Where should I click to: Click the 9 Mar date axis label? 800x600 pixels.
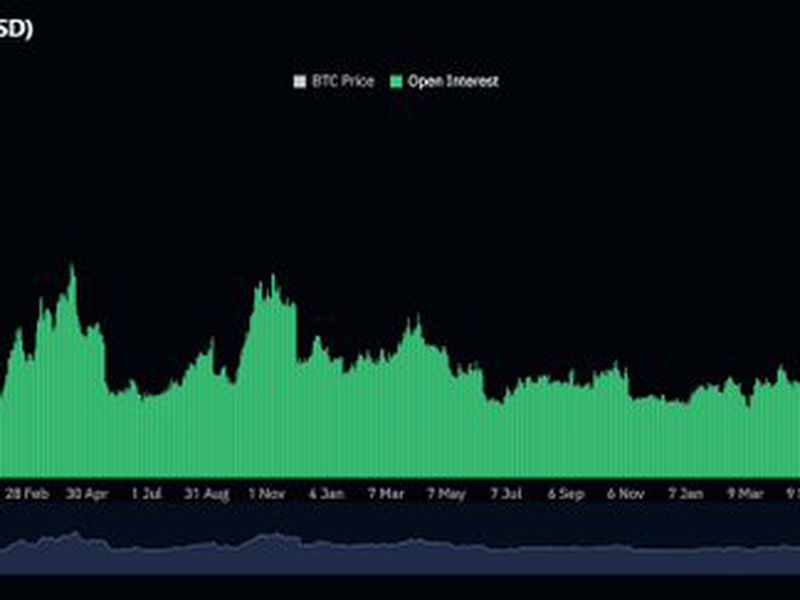745,493
